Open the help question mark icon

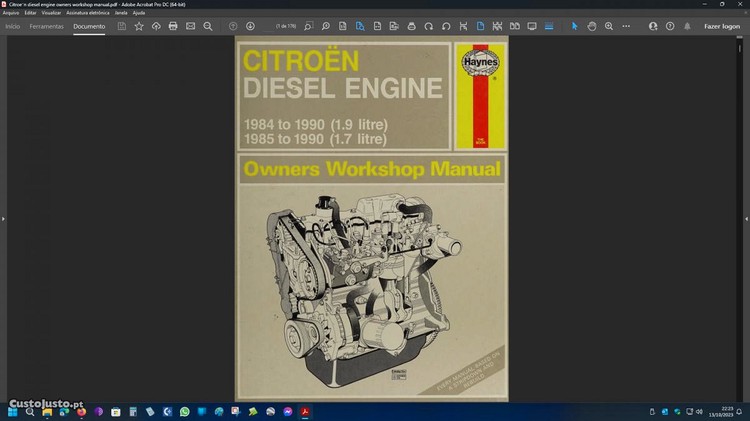tap(670, 26)
